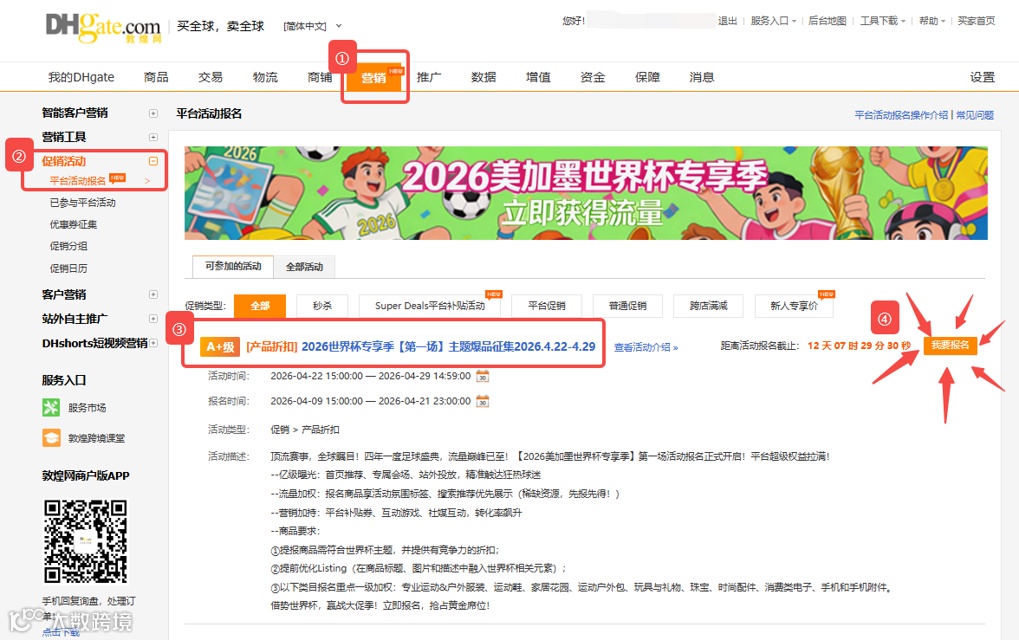
Task: Open the 工具下载 dropdown
Action: coord(883,21)
